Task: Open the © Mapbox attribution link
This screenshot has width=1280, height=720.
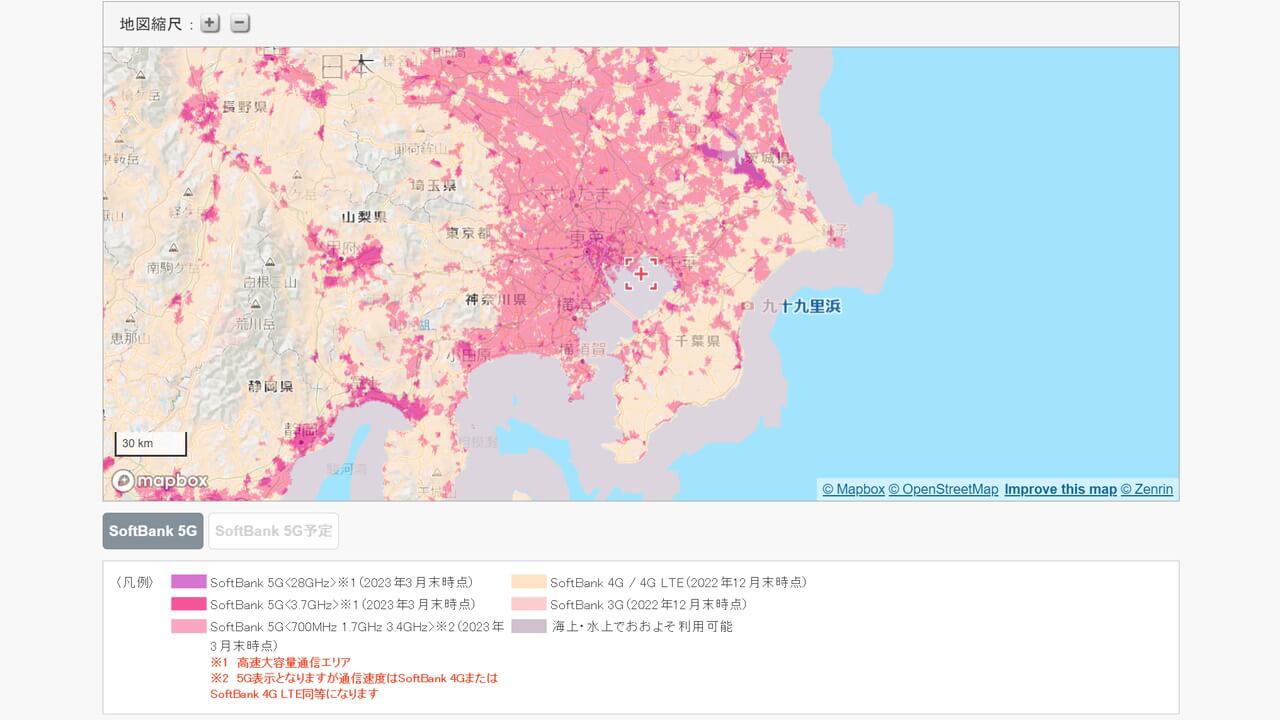Action: [x=853, y=489]
